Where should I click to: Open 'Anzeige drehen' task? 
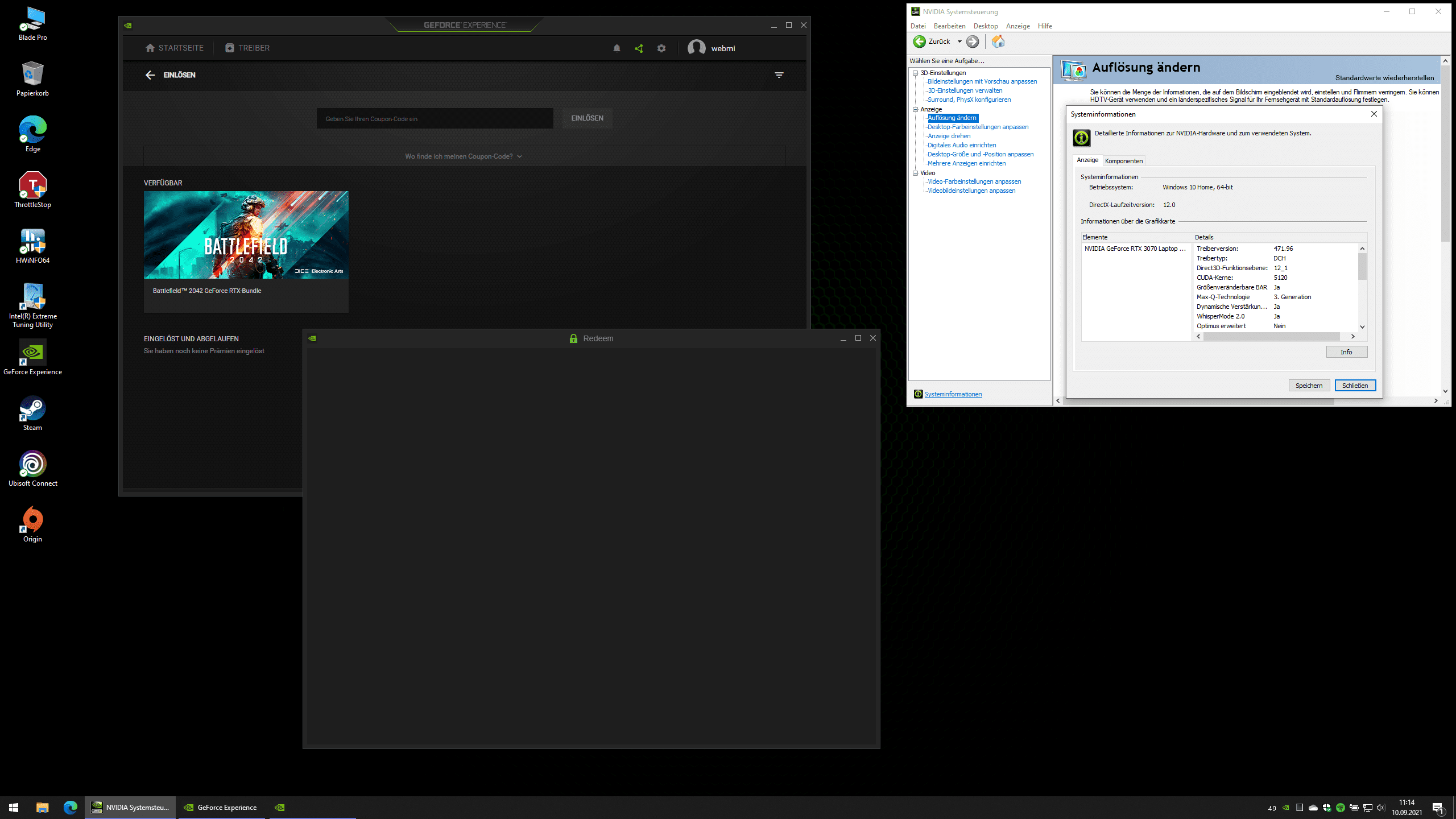pos(949,136)
